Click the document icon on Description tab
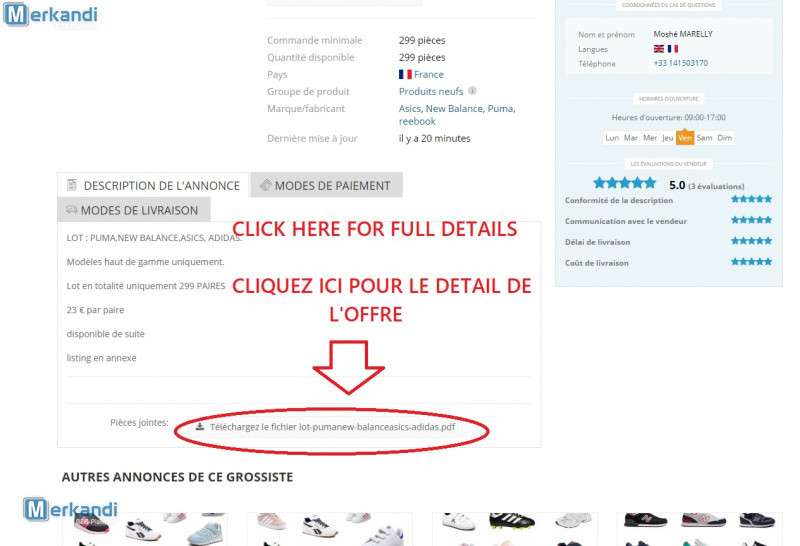The width and height of the screenshot is (800, 546). (x=72, y=185)
